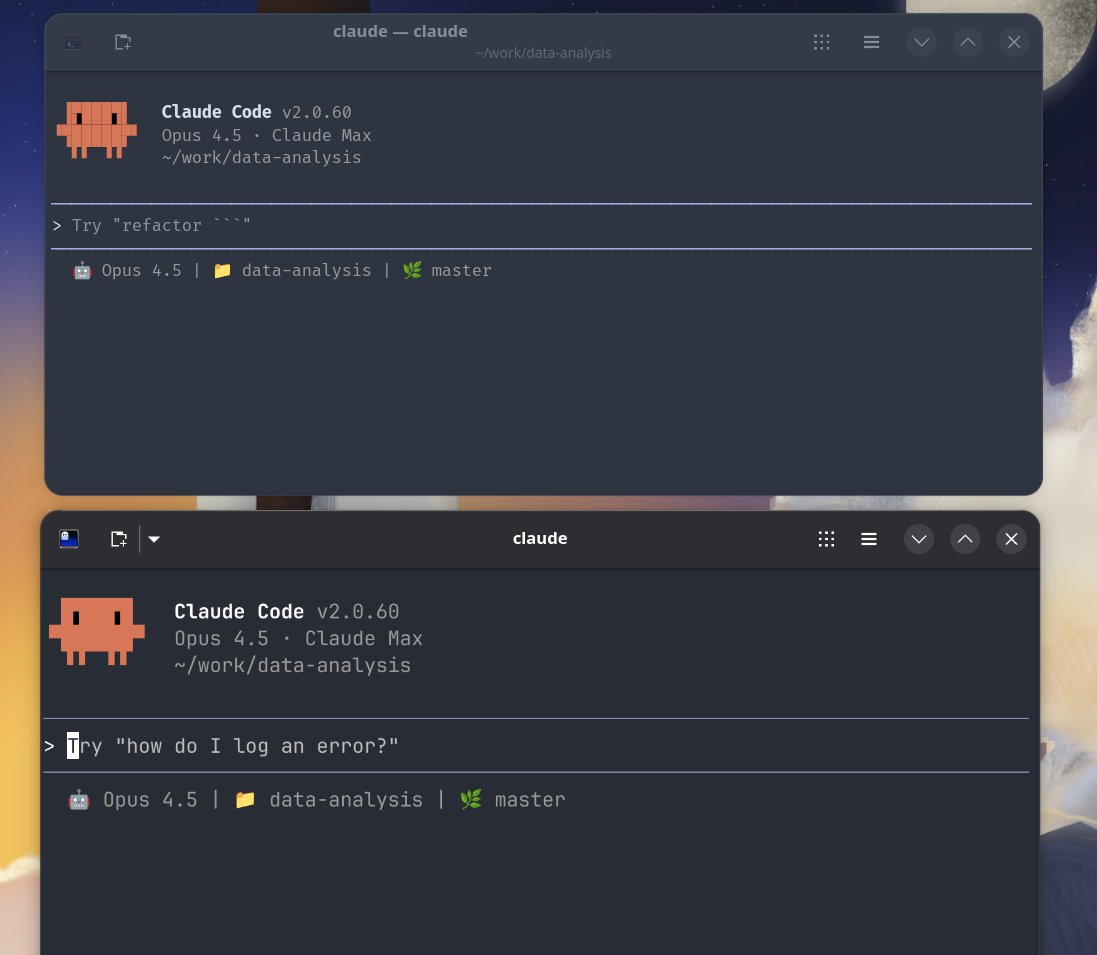Image resolution: width=1097 pixels, height=955 pixels.
Task: Click the terminal icon in top window titlebar
Action: coord(73,43)
